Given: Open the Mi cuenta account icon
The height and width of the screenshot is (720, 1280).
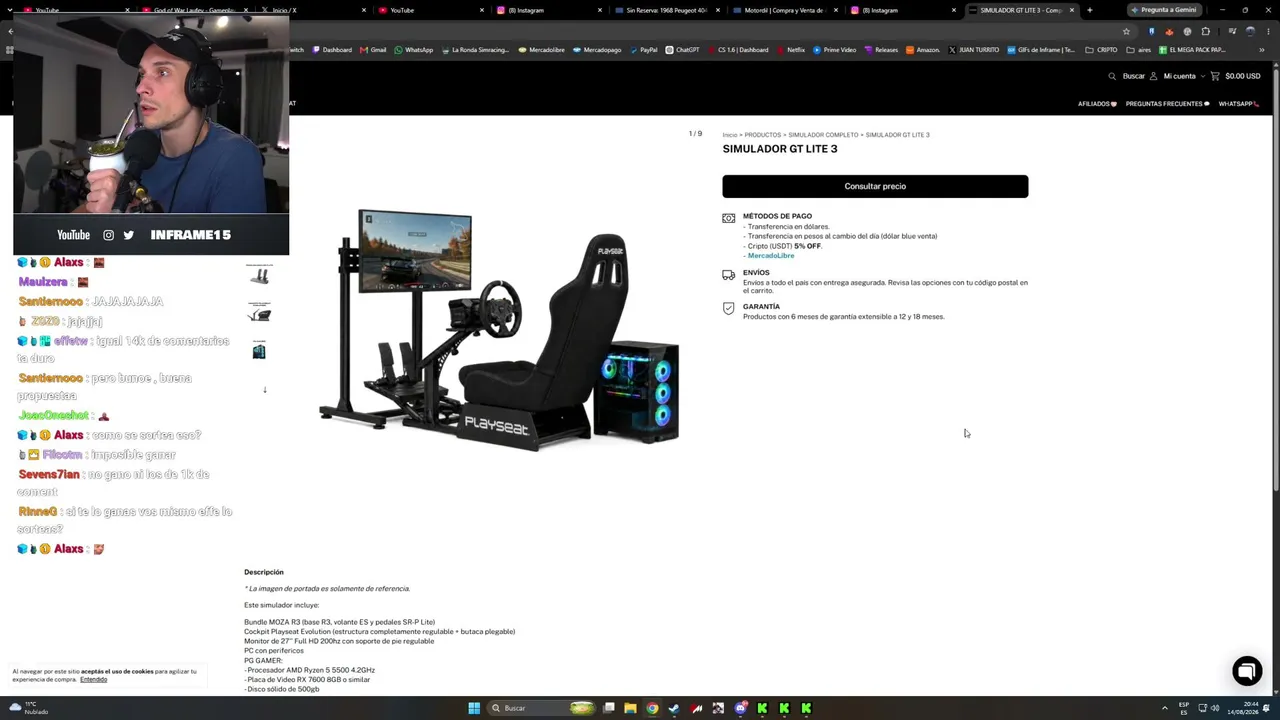Looking at the screenshot, I should (1153, 76).
